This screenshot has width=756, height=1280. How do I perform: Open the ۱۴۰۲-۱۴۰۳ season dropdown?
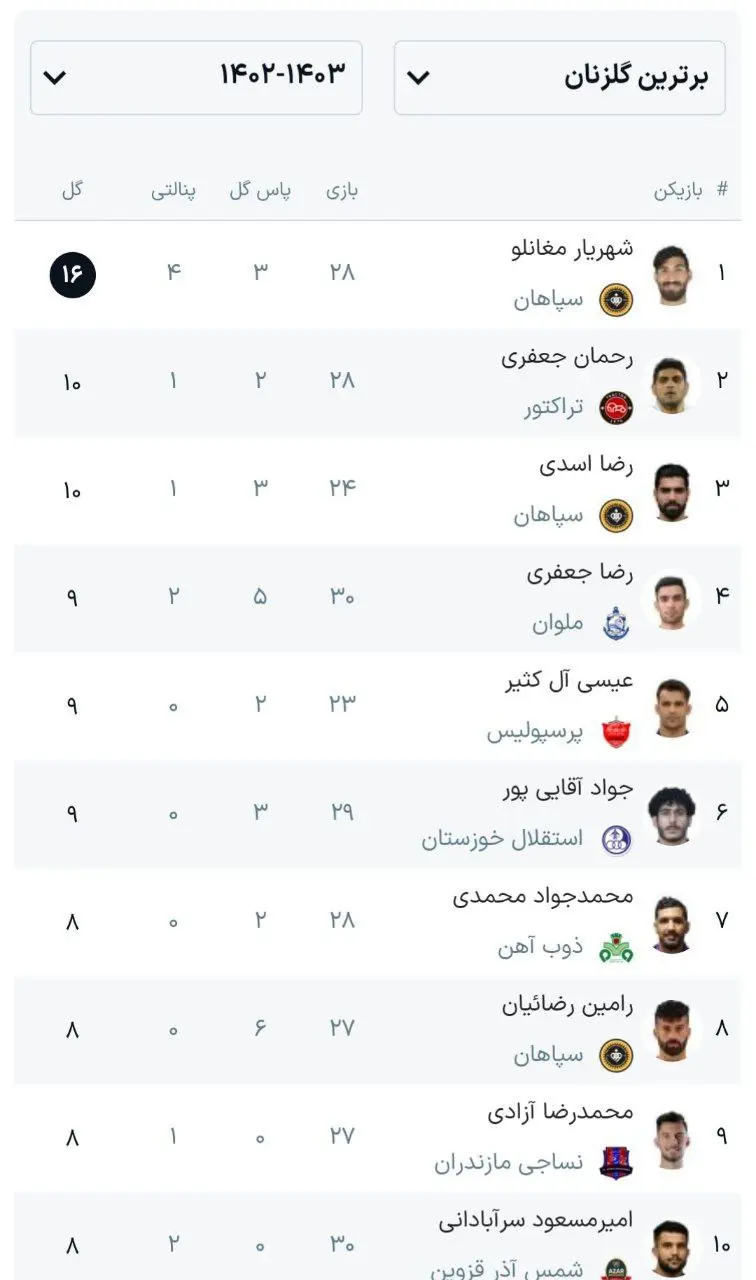click(196, 77)
